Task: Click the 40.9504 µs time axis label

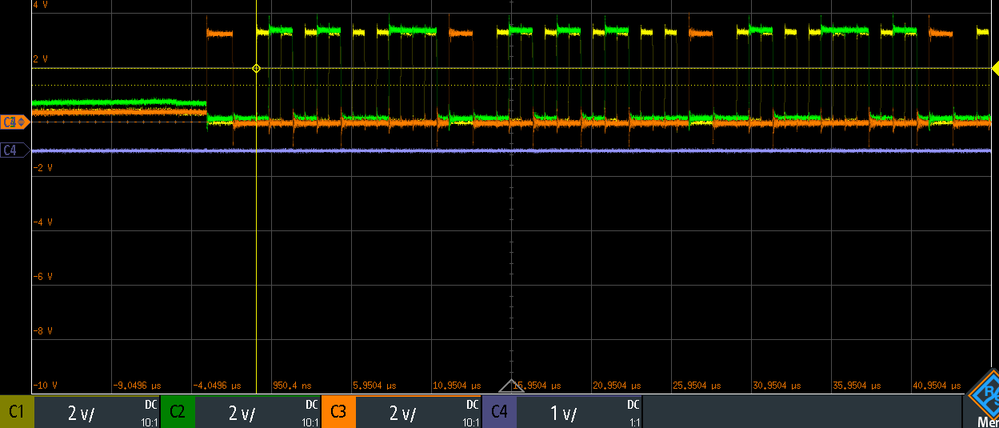Action: 937,386
